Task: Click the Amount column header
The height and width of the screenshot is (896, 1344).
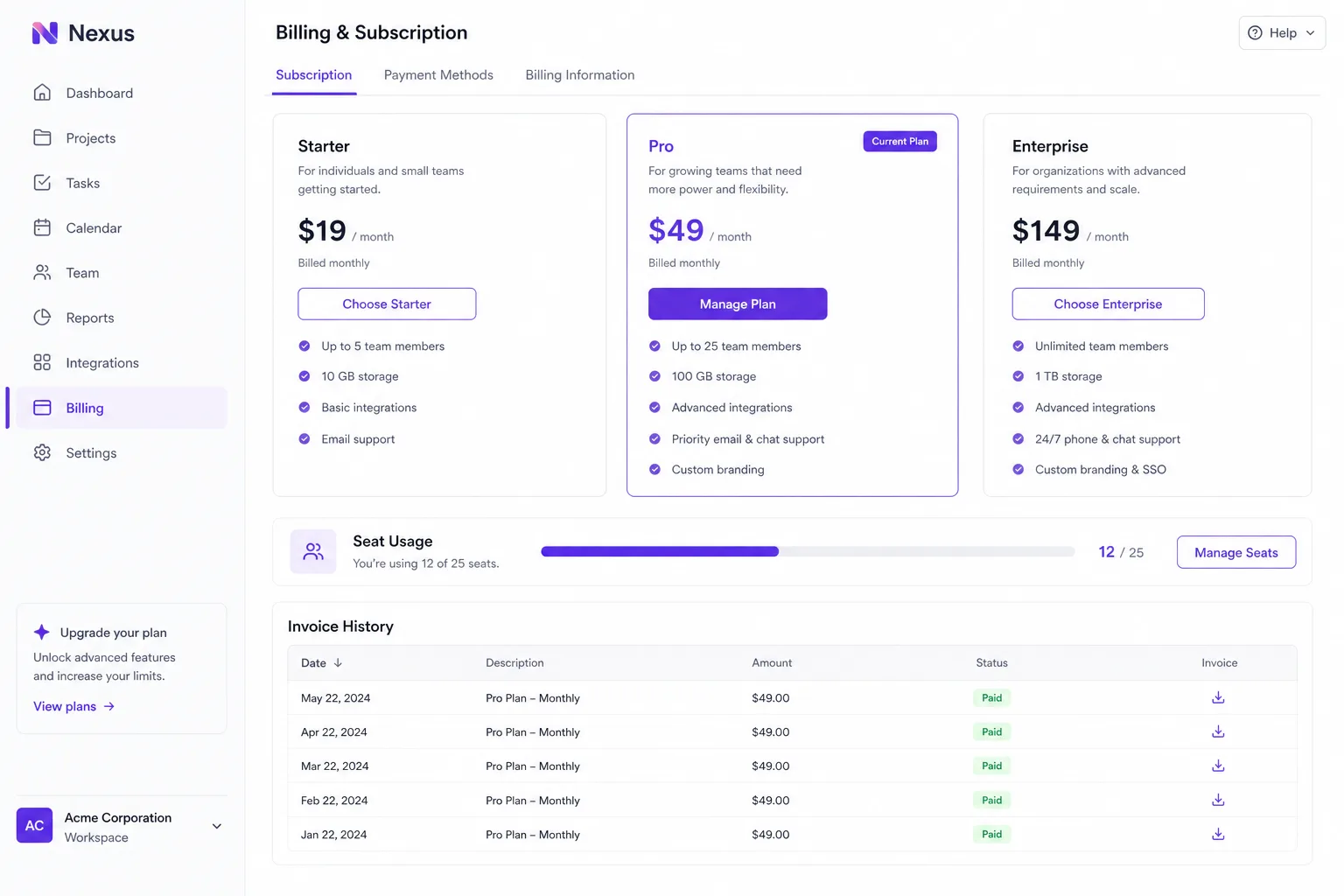Action: pyautogui.click(x=772, y=663)
